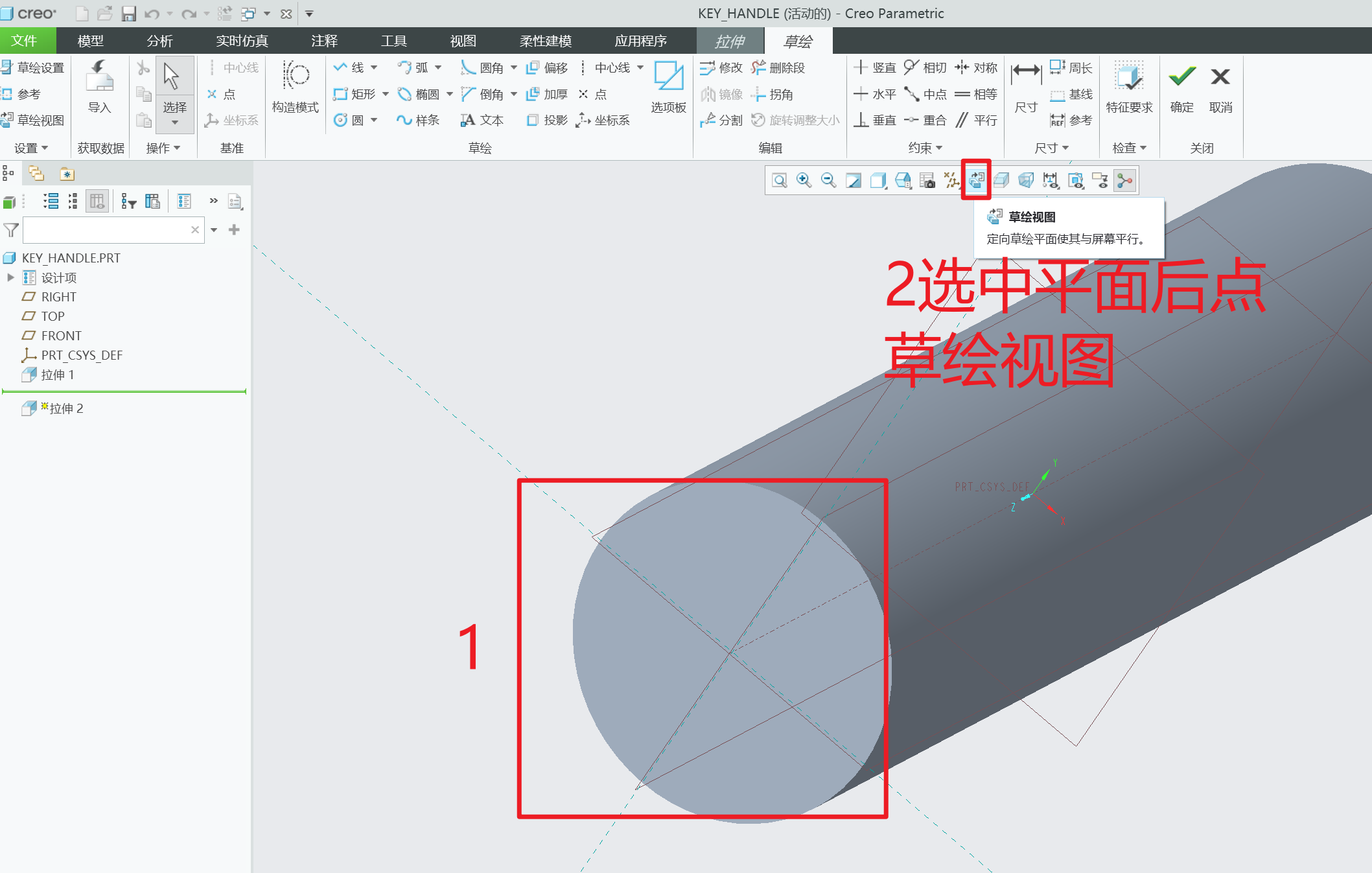The height and width of the screenshot is (873, 1372).
Task: Click the Sketch View icon in the graphics toolbar
Action: point(977,180)
